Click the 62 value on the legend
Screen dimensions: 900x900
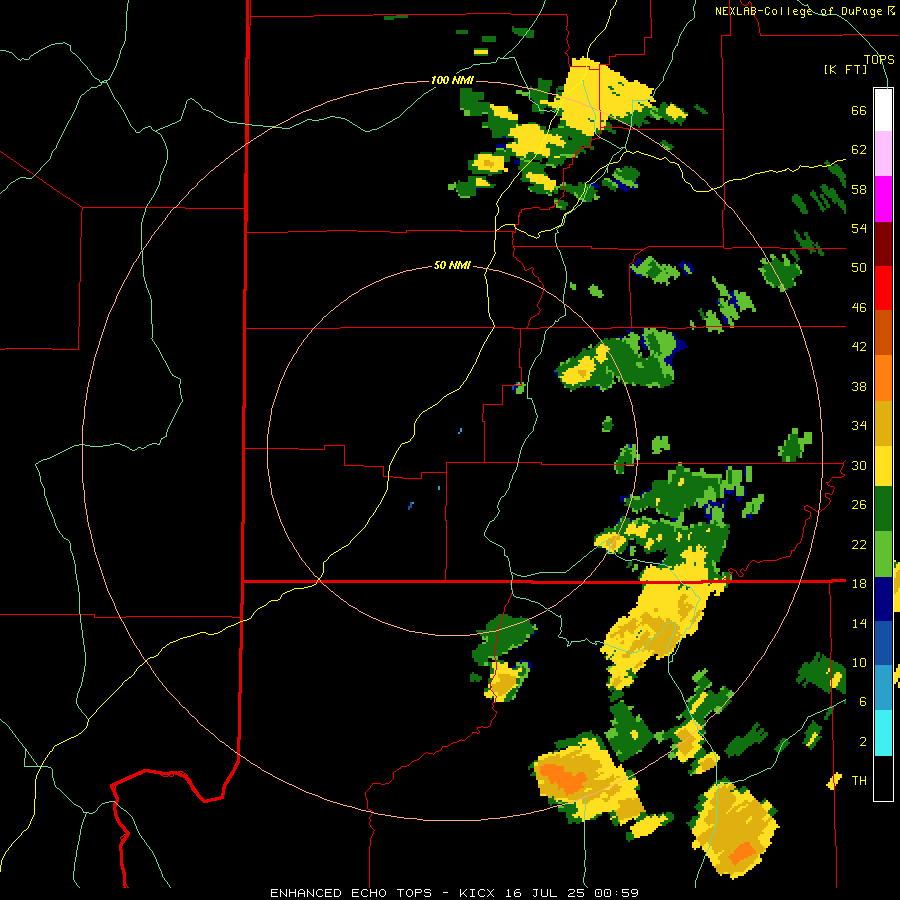[x=859, y=149]
